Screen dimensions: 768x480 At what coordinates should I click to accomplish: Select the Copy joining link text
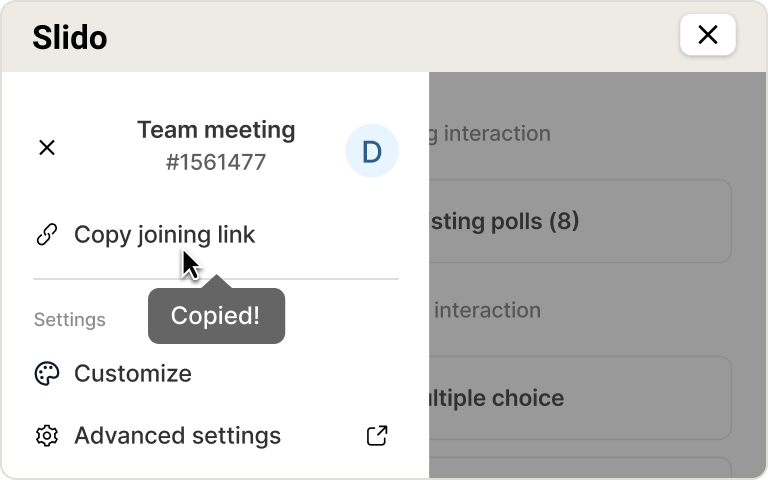point(165,235)
